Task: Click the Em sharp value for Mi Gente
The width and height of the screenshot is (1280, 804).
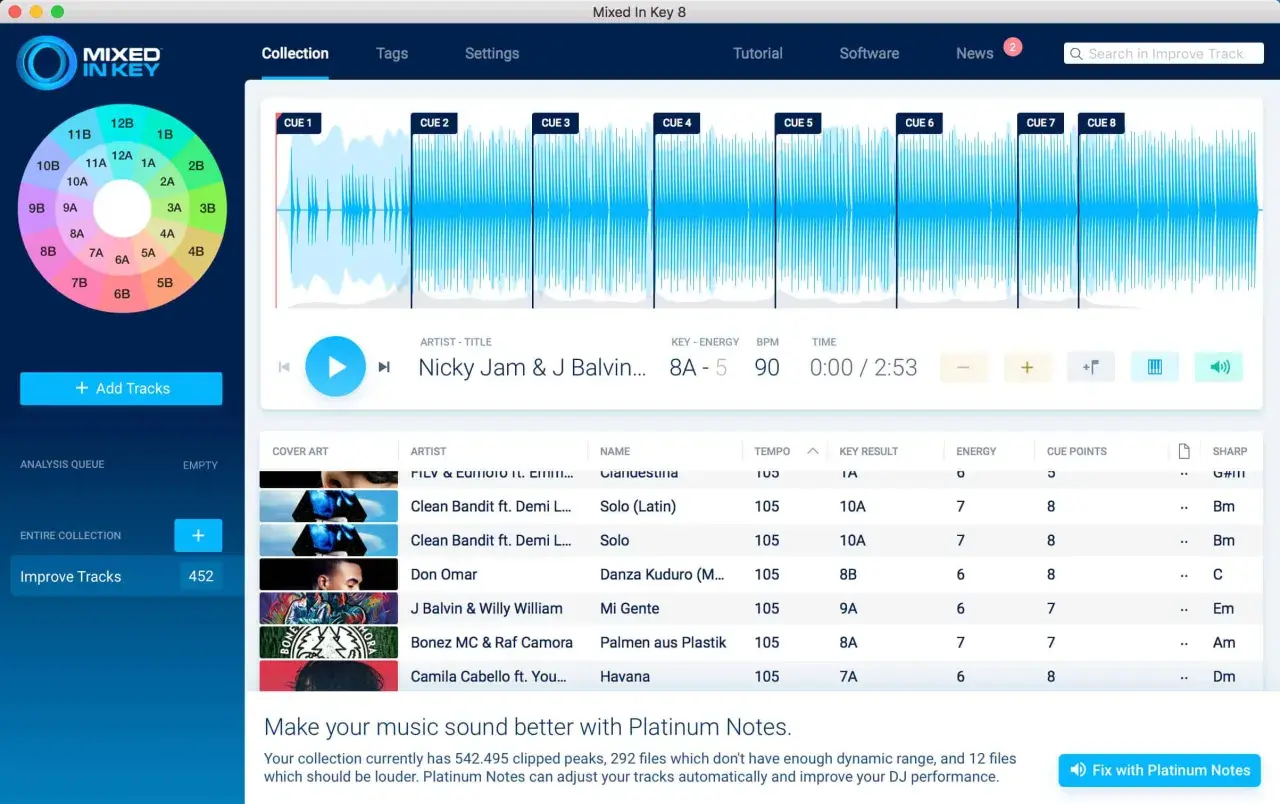Action: (1224, 608)
